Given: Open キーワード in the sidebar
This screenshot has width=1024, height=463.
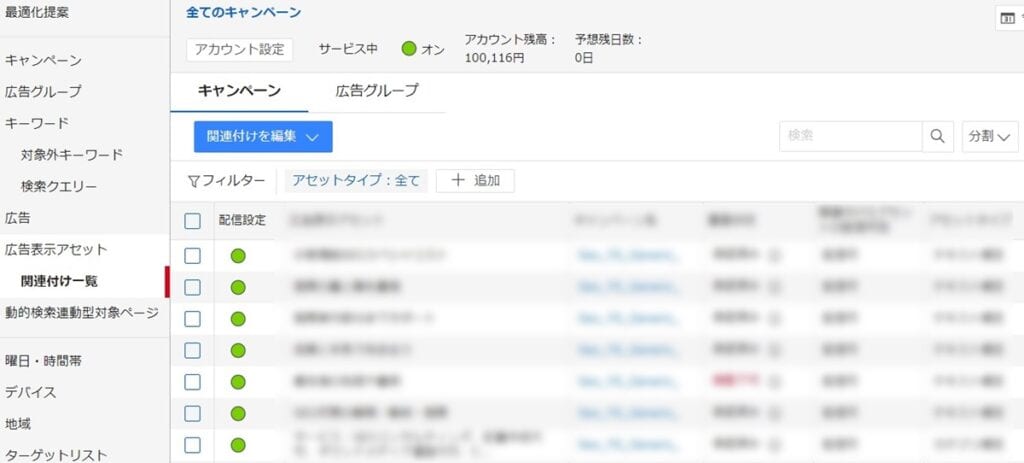Looking at the screenshot, I should [x=37, y=123].
